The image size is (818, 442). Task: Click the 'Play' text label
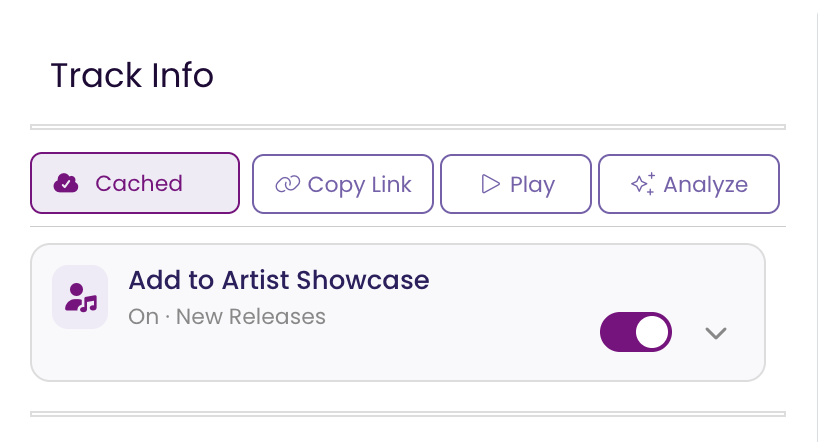pyautogui.click(x=533, y=185)
